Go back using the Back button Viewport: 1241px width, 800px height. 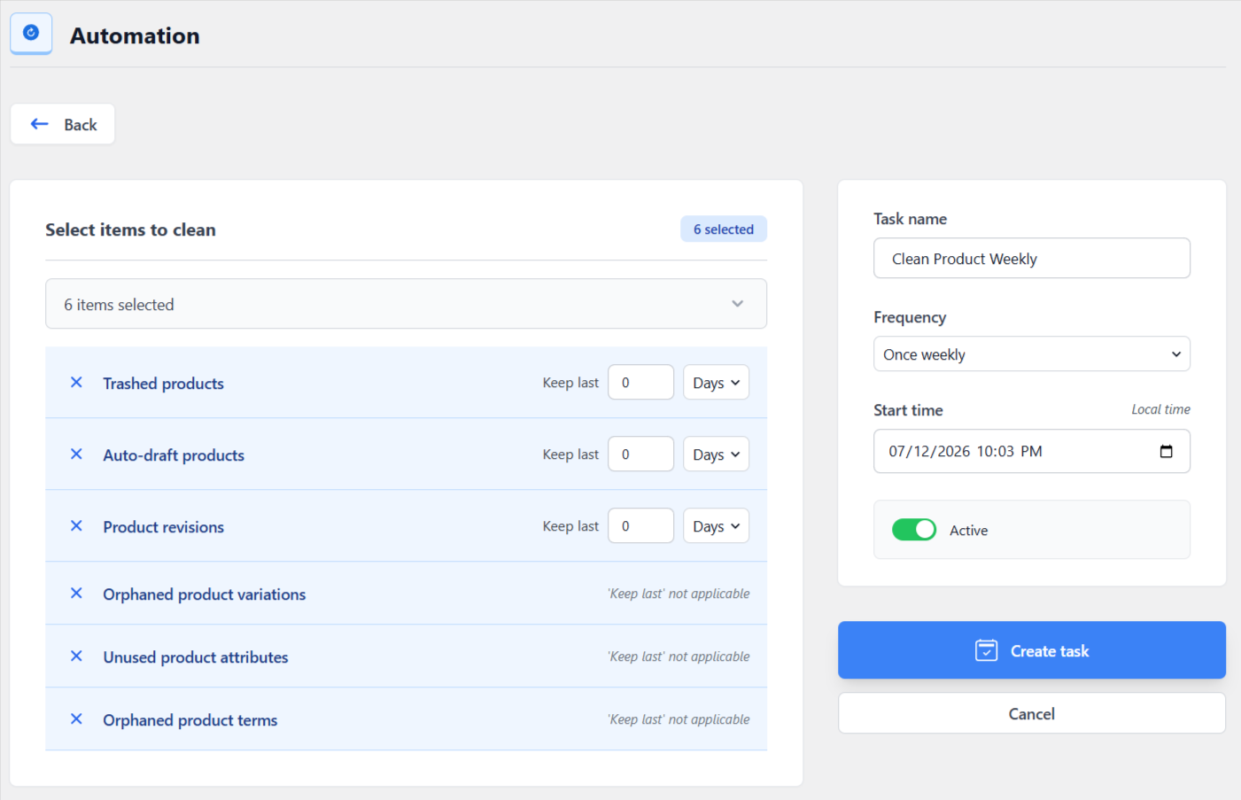coord(63,124)
